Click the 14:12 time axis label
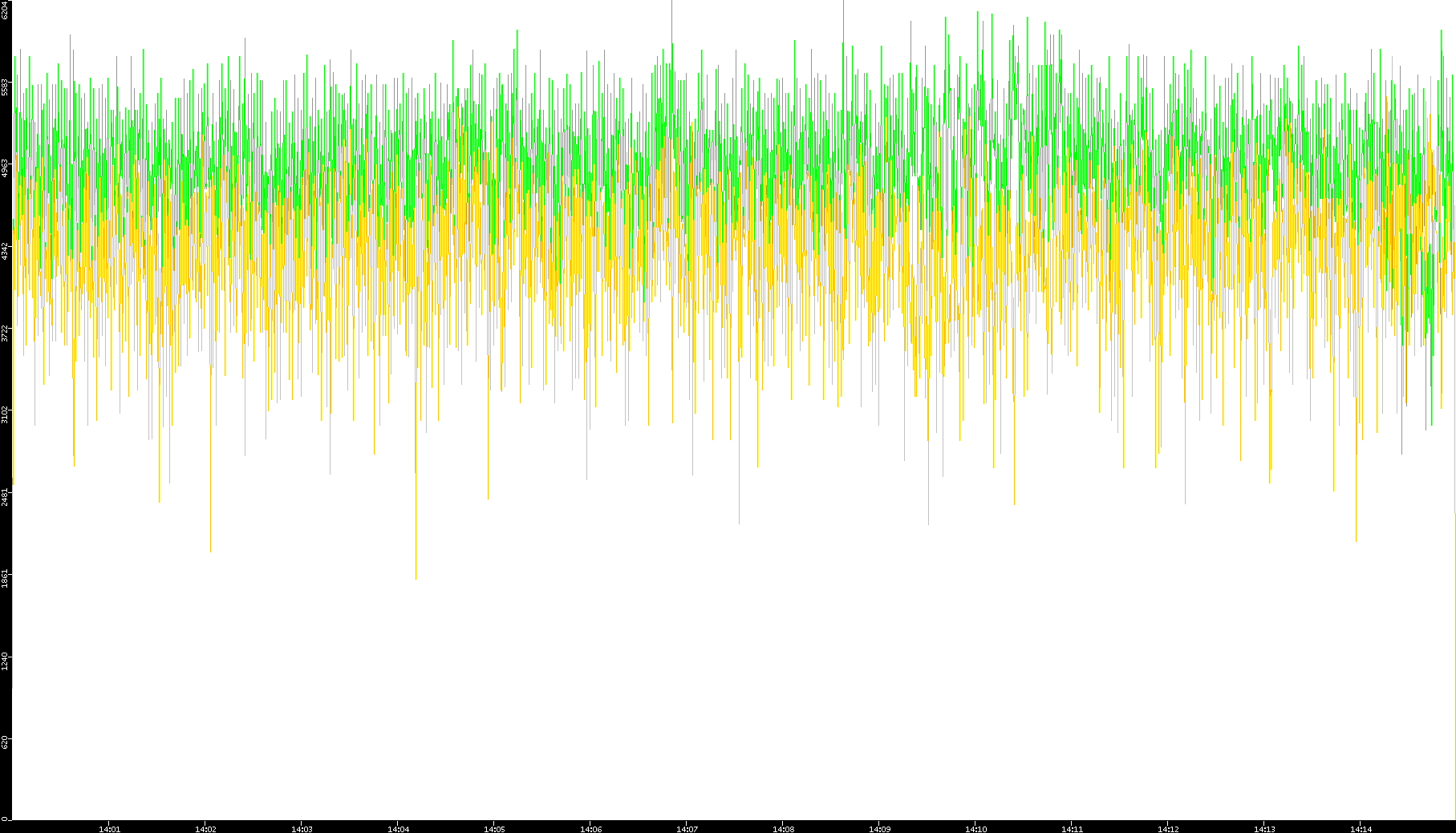The image size is (1456, 833). point(1168,829)
